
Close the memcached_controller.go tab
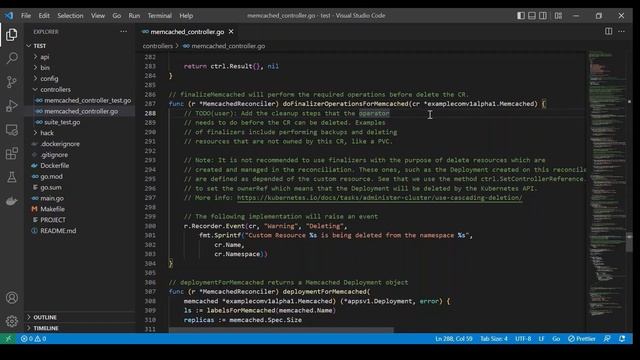coord(231,31)
